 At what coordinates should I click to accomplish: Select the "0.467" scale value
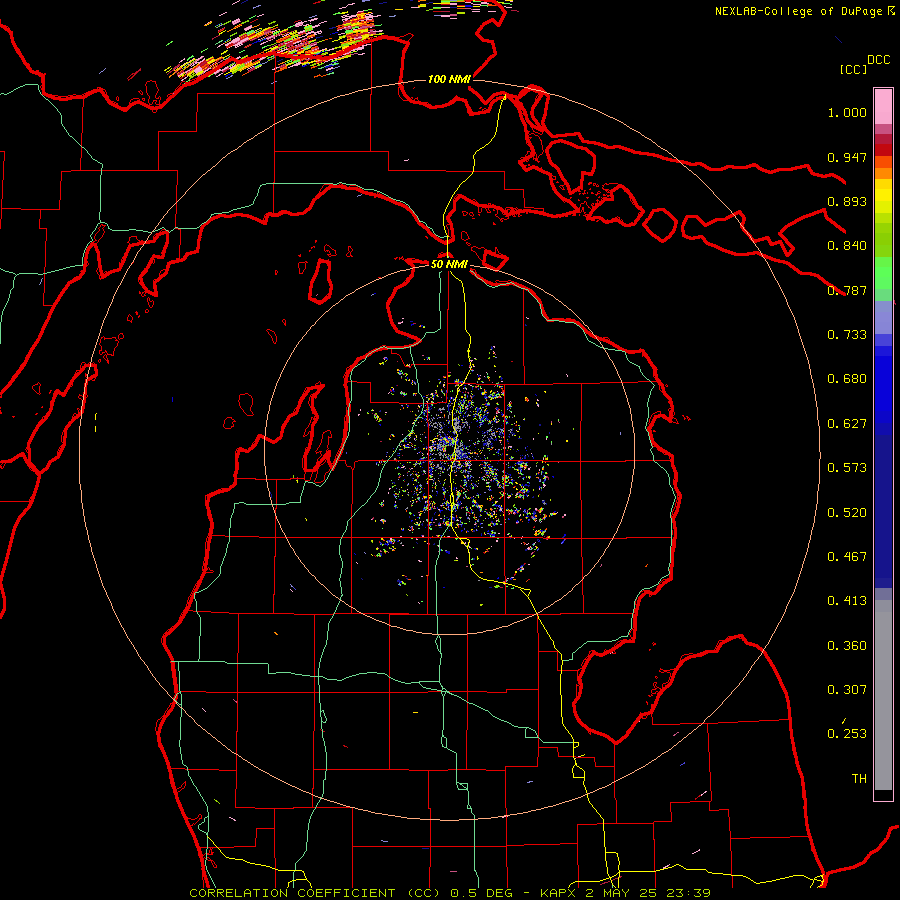847,557
